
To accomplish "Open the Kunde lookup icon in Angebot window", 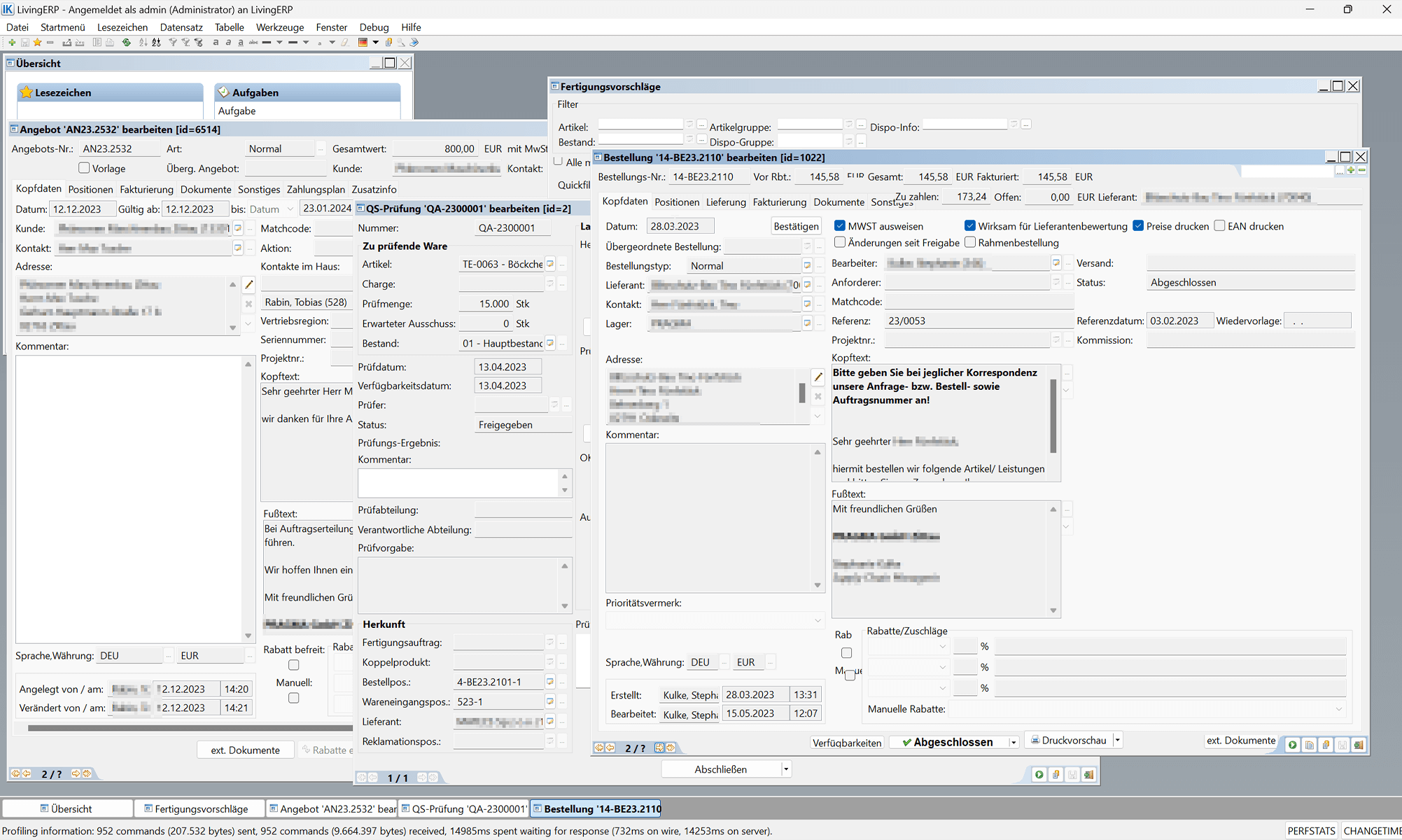I will (x=238, y=228).
